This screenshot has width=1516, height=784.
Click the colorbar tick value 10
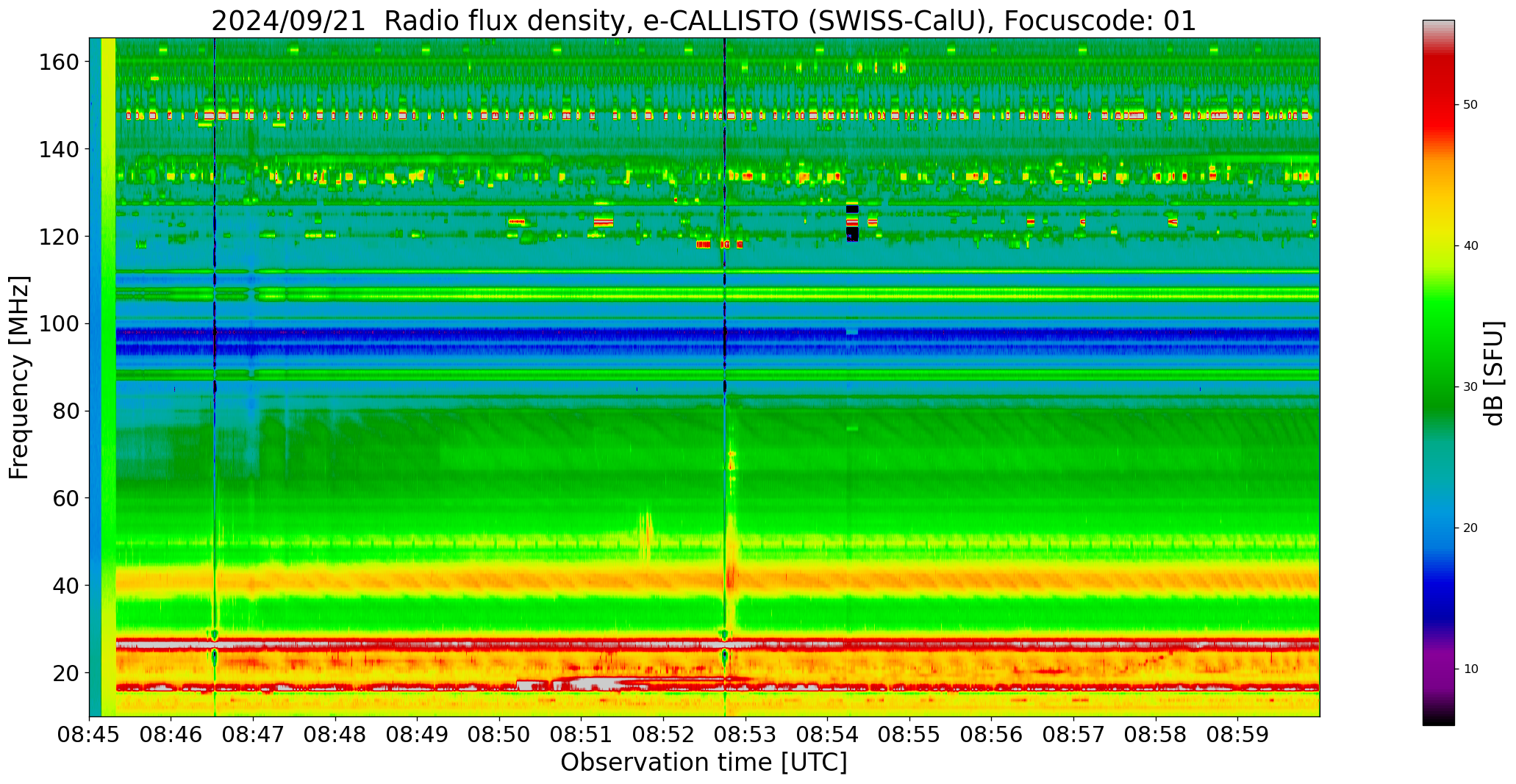(x=1470, y=669)
